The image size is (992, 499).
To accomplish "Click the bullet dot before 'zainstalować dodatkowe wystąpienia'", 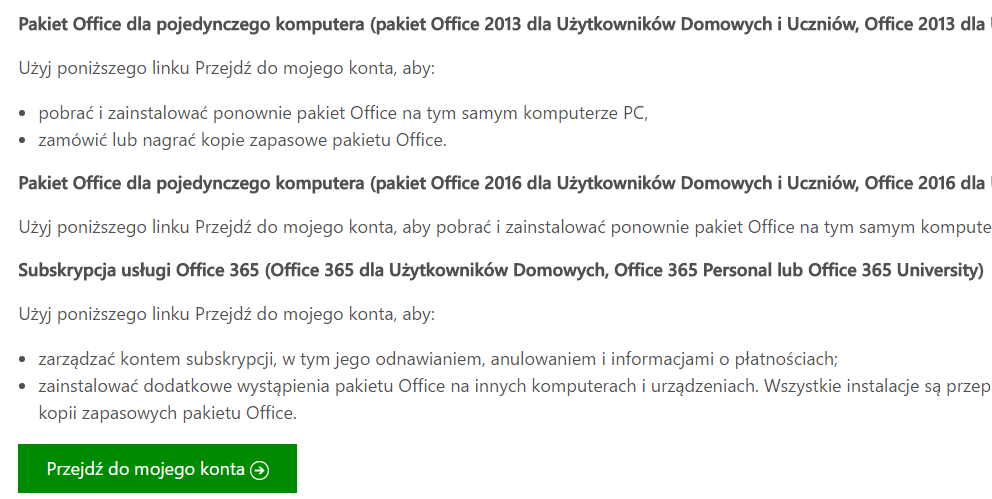I will click(x=24, y=386).
